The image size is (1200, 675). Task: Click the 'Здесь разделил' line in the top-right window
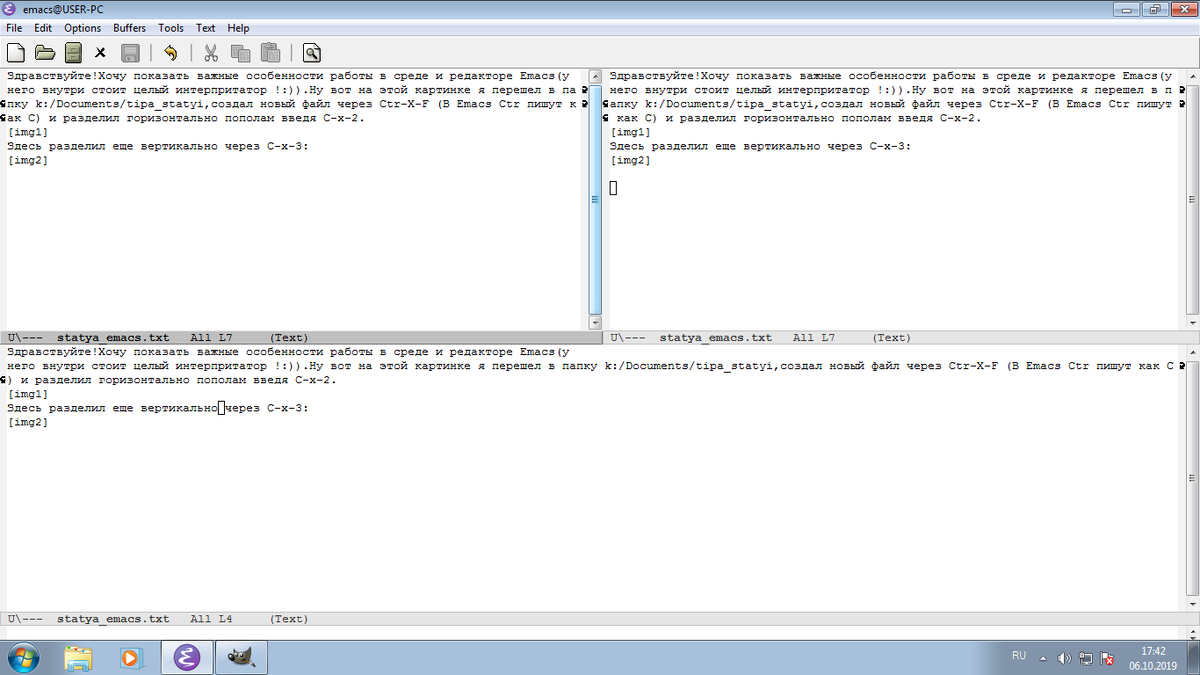pos(761,146)
